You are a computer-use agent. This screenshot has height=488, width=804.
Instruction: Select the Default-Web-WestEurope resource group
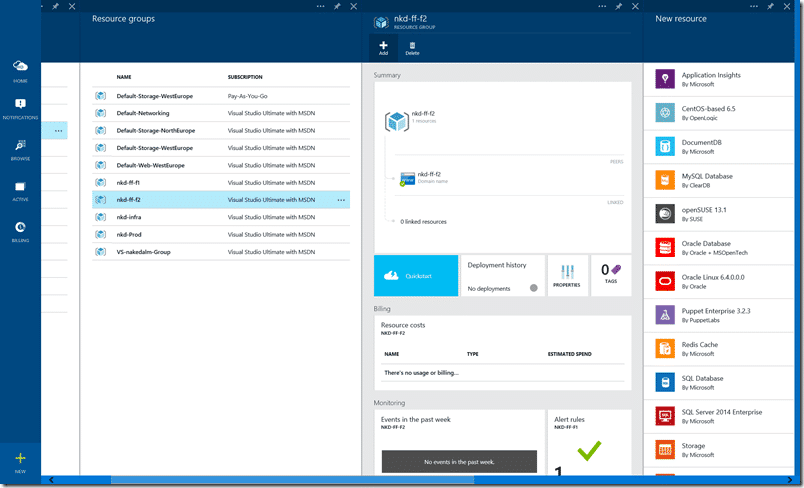221,166
